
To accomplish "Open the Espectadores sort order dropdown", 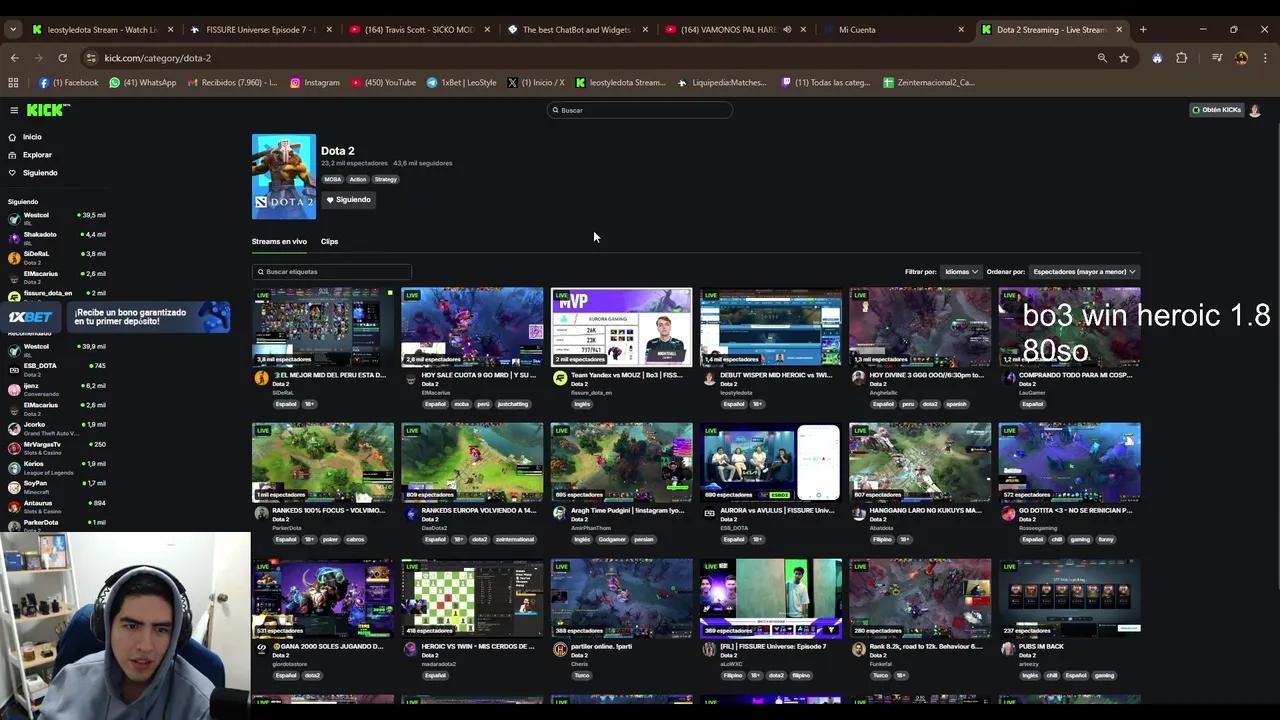I will point(1084,272).
